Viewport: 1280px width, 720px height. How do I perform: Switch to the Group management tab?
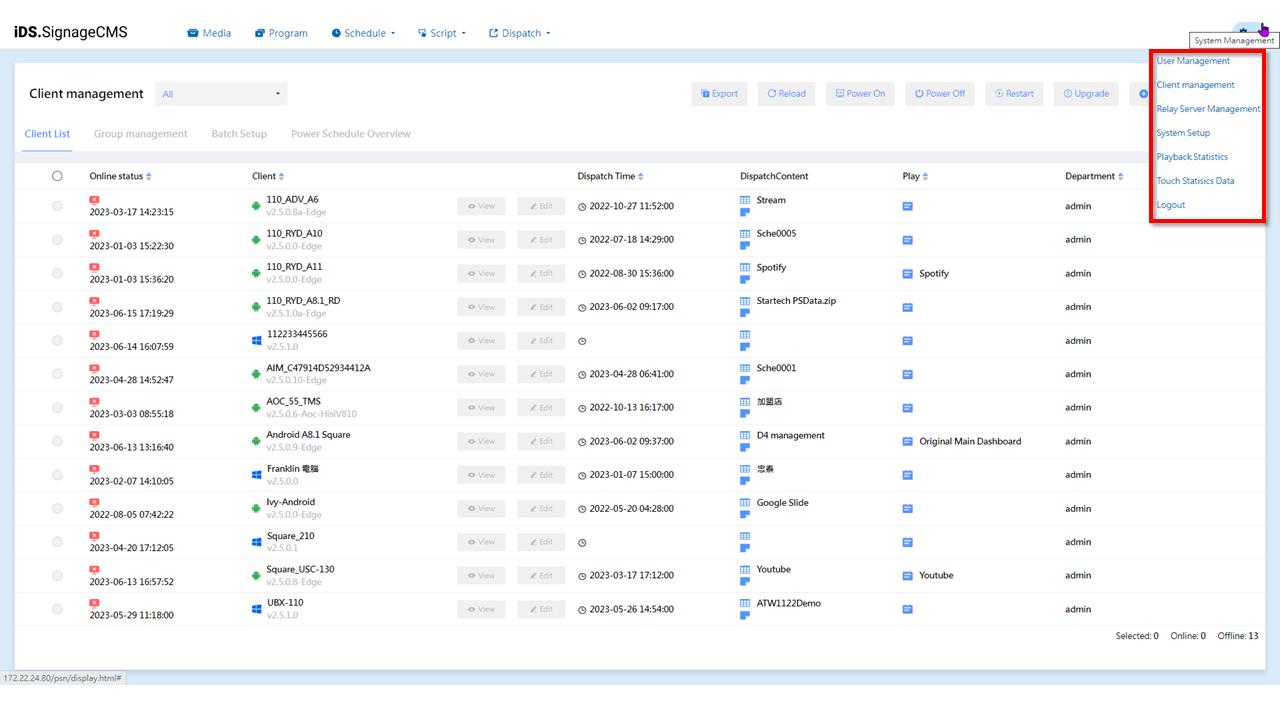140,134
